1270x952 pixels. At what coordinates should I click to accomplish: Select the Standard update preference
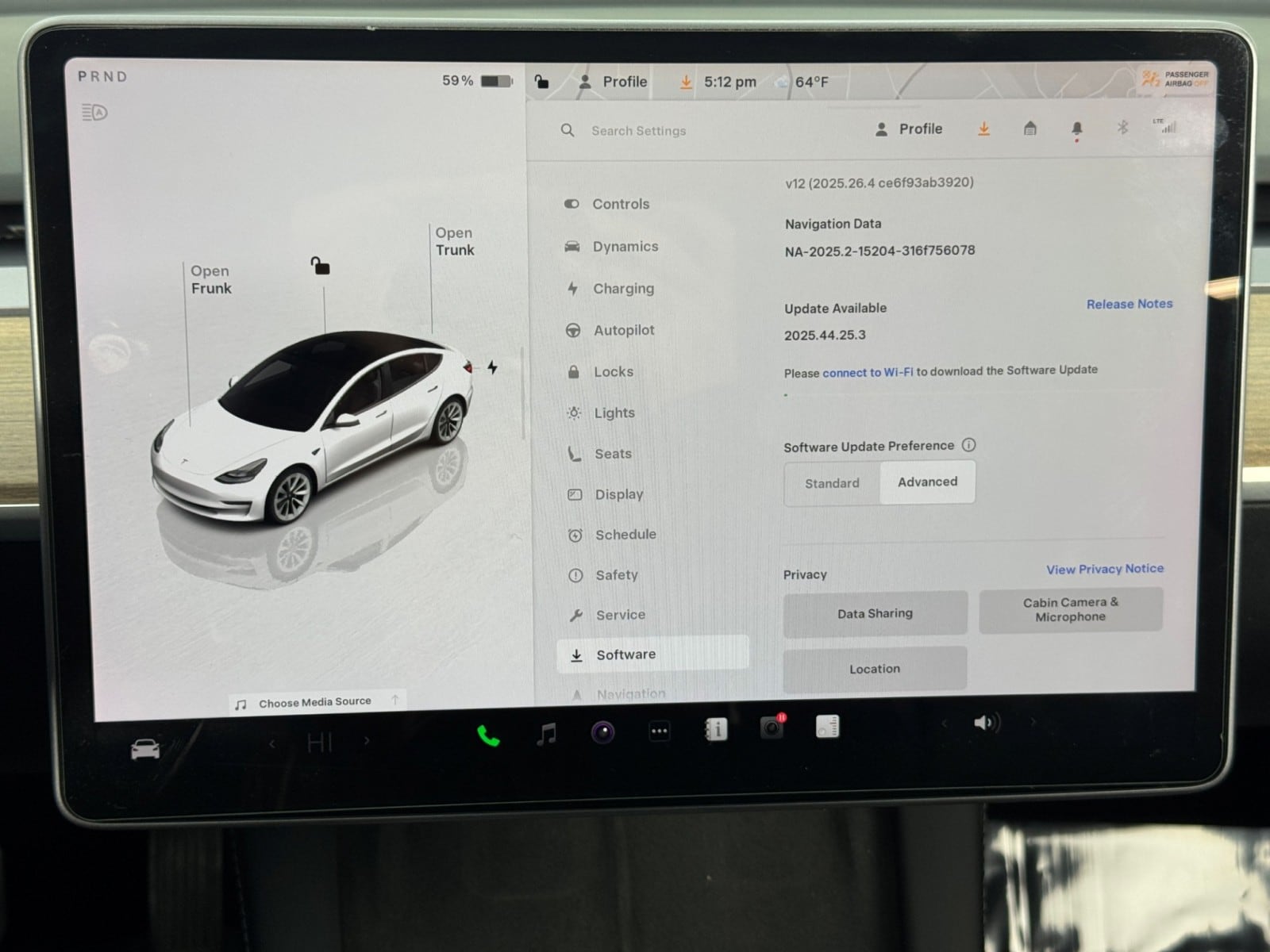point(832,483)
